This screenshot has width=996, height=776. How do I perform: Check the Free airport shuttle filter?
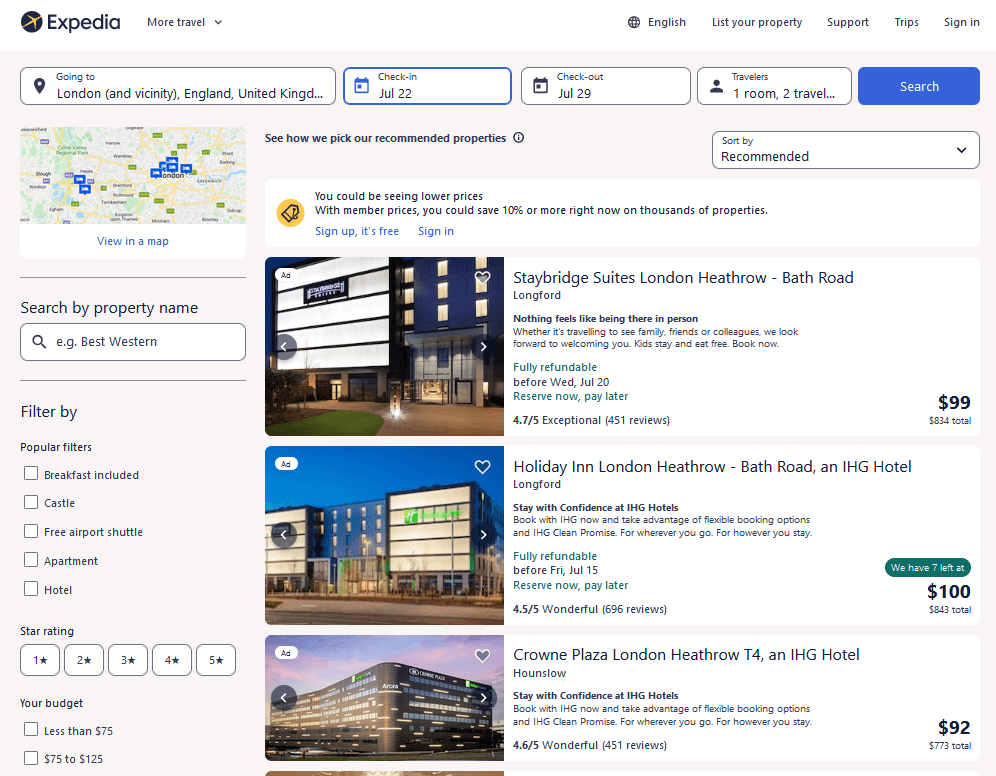30,531
